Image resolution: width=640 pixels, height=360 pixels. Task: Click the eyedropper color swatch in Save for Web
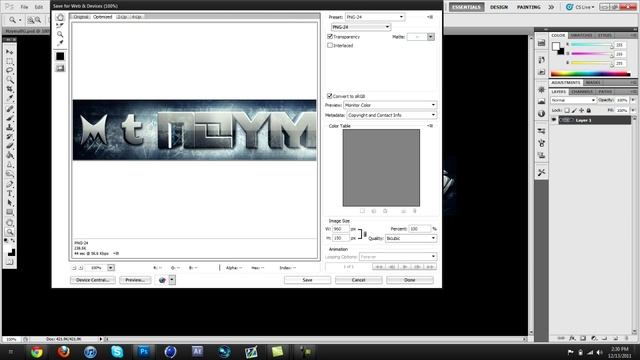coord(60,56)
